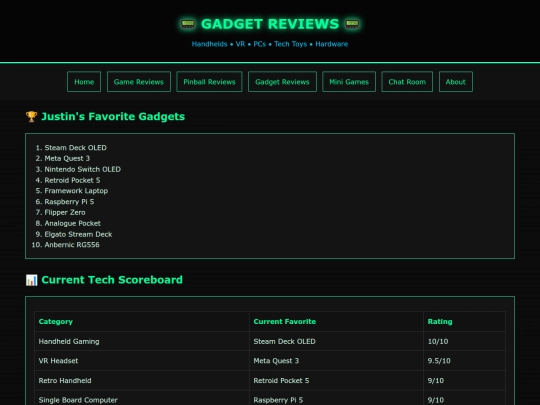
Task: Select list item 'Retroid Pocket 5'
Action: tap(72, 180)
